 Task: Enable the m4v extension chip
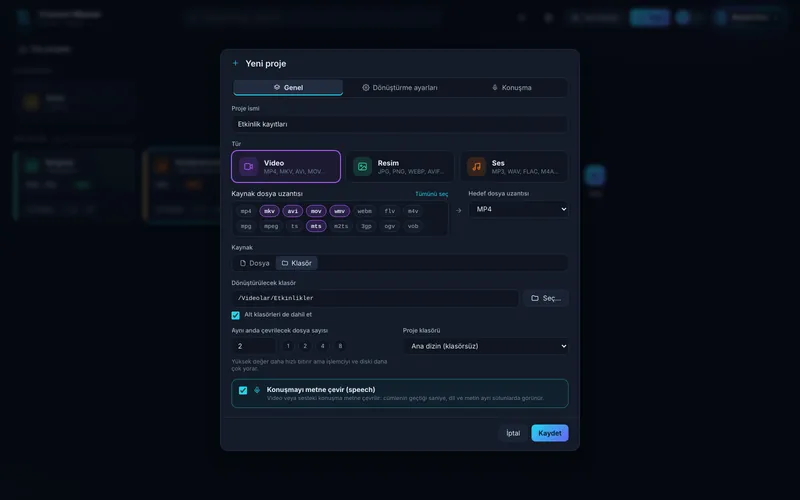[413, 211]
